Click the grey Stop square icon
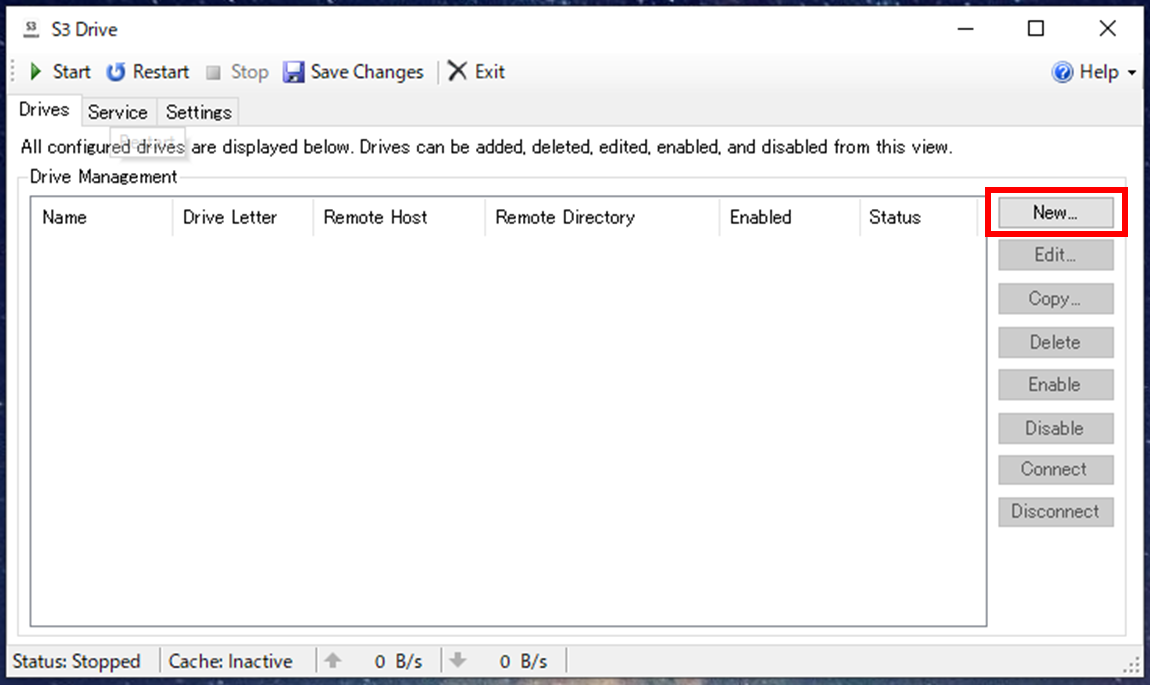This screenshot has height=685, width=1150. coord(213,72)
